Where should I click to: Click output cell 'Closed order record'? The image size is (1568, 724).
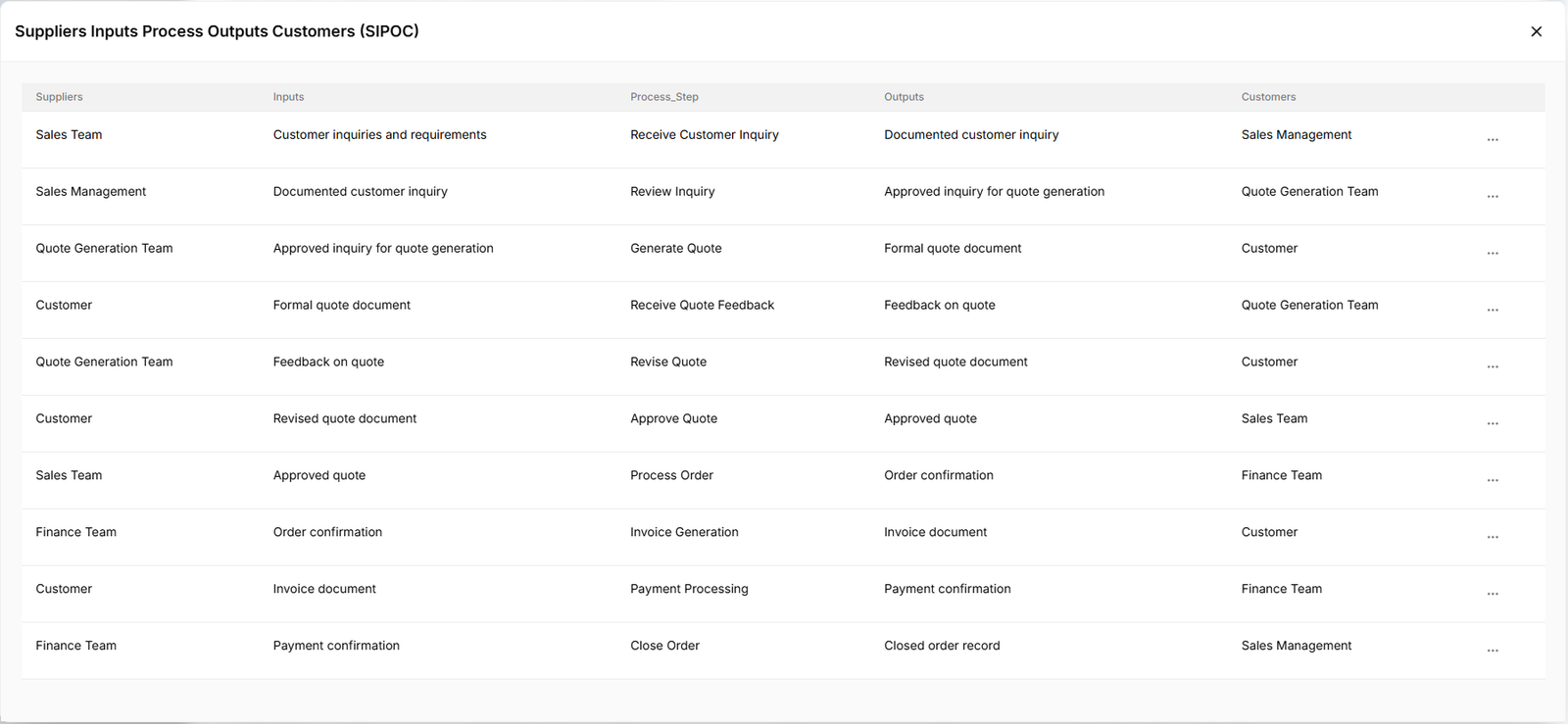[x=942, y=647]
